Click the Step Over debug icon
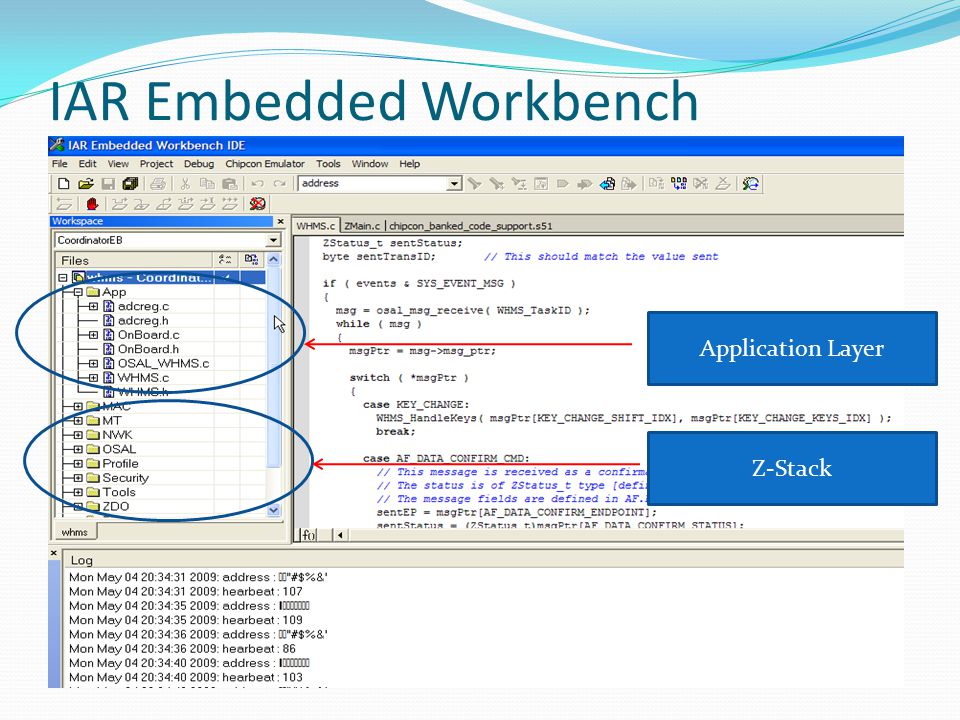 (119, 204)
